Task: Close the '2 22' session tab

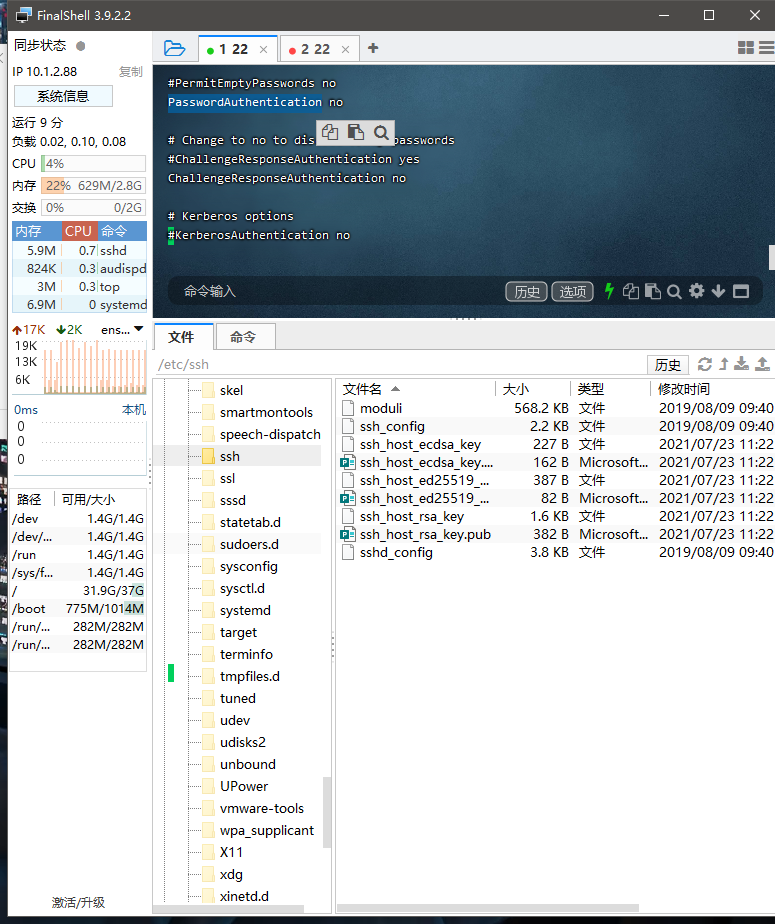Action: pyautogui.click(x=345, y=50)
